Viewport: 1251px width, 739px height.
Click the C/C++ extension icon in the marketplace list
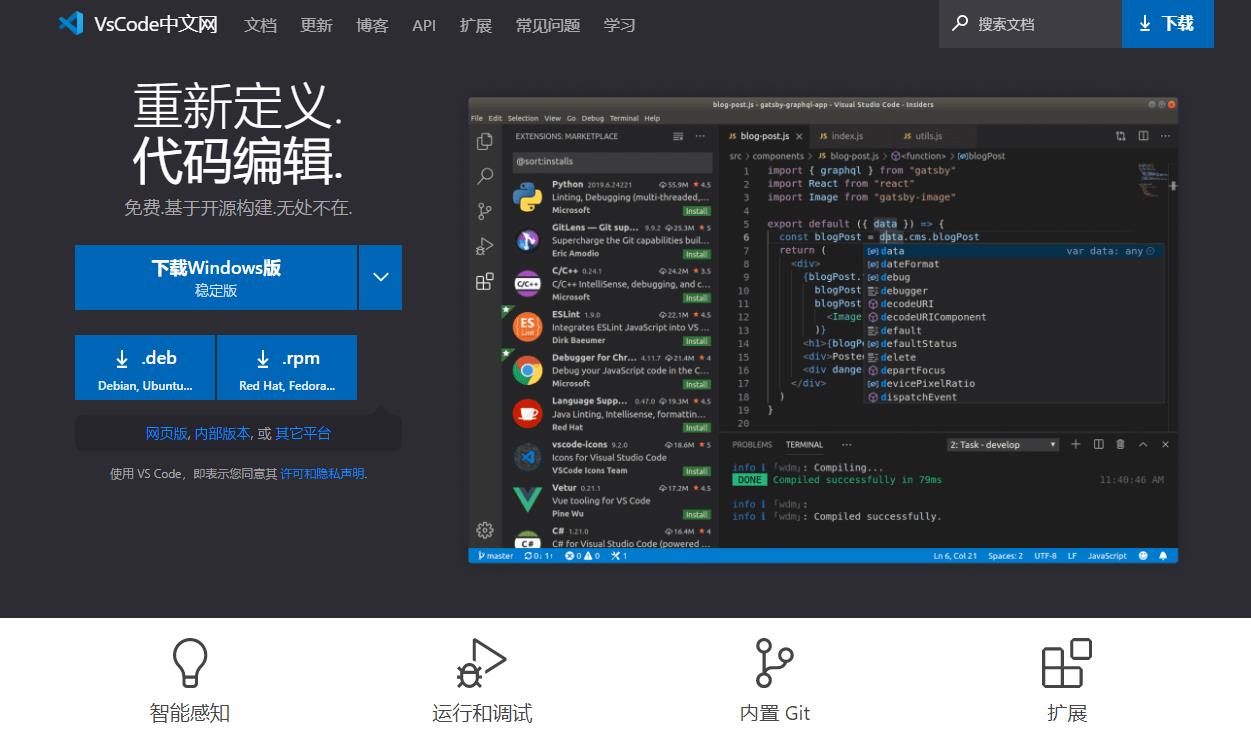[x=528, y=284]
